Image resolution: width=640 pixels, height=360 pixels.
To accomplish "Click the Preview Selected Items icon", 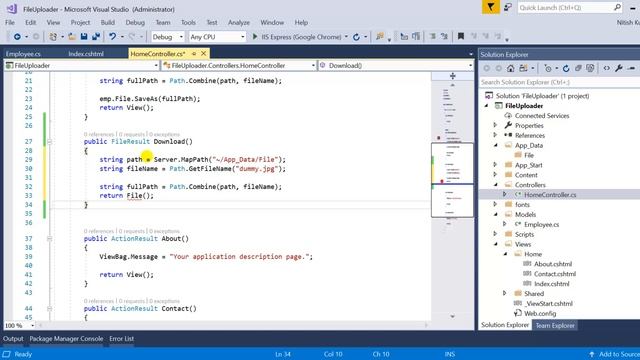I will [632, 68].
